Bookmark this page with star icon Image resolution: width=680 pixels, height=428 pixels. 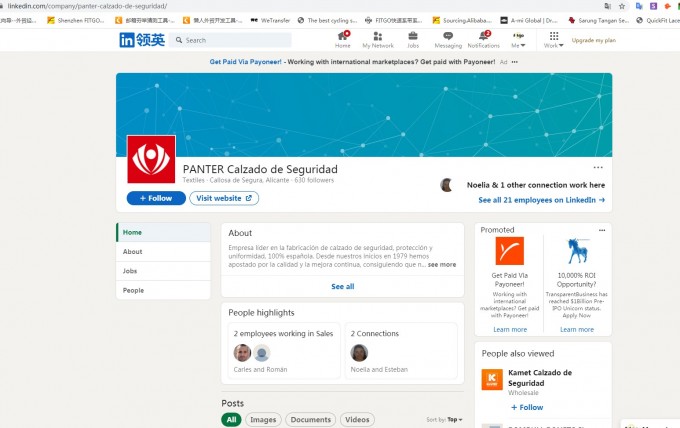pyautogui.click(x=622, y=6)
